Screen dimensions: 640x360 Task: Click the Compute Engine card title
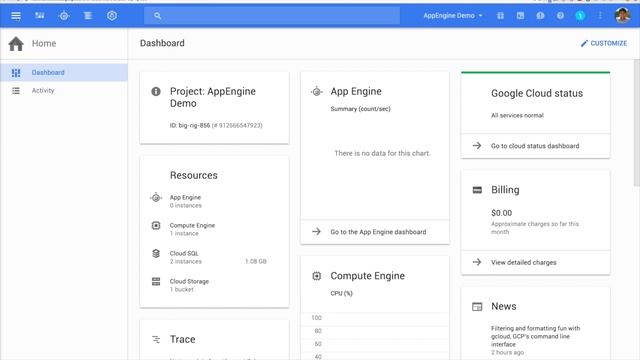(x=368, y=276)
